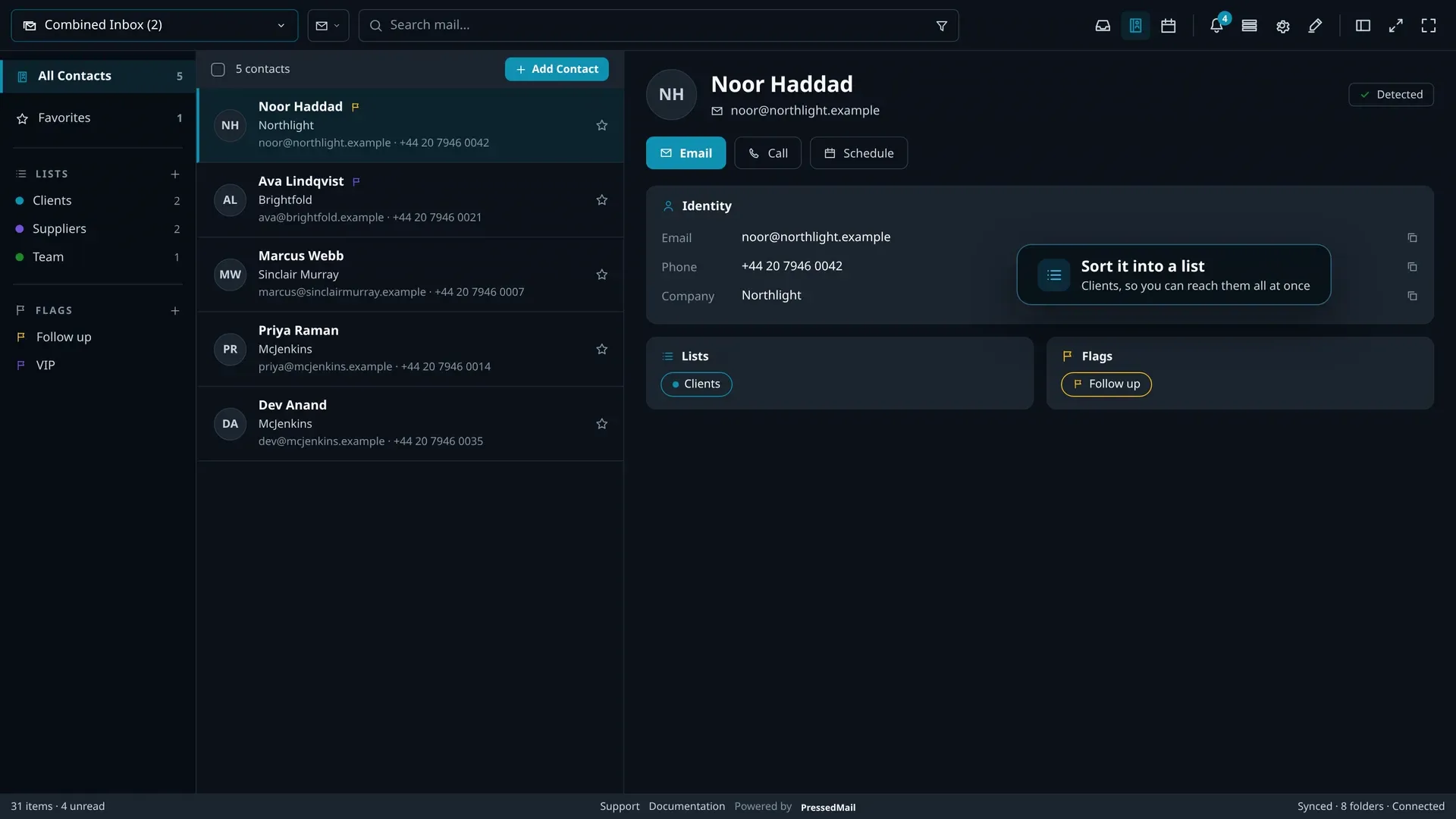Click the Synced · 8 folders · Connected status
Screen dimensions: 1456x819
1370,807
